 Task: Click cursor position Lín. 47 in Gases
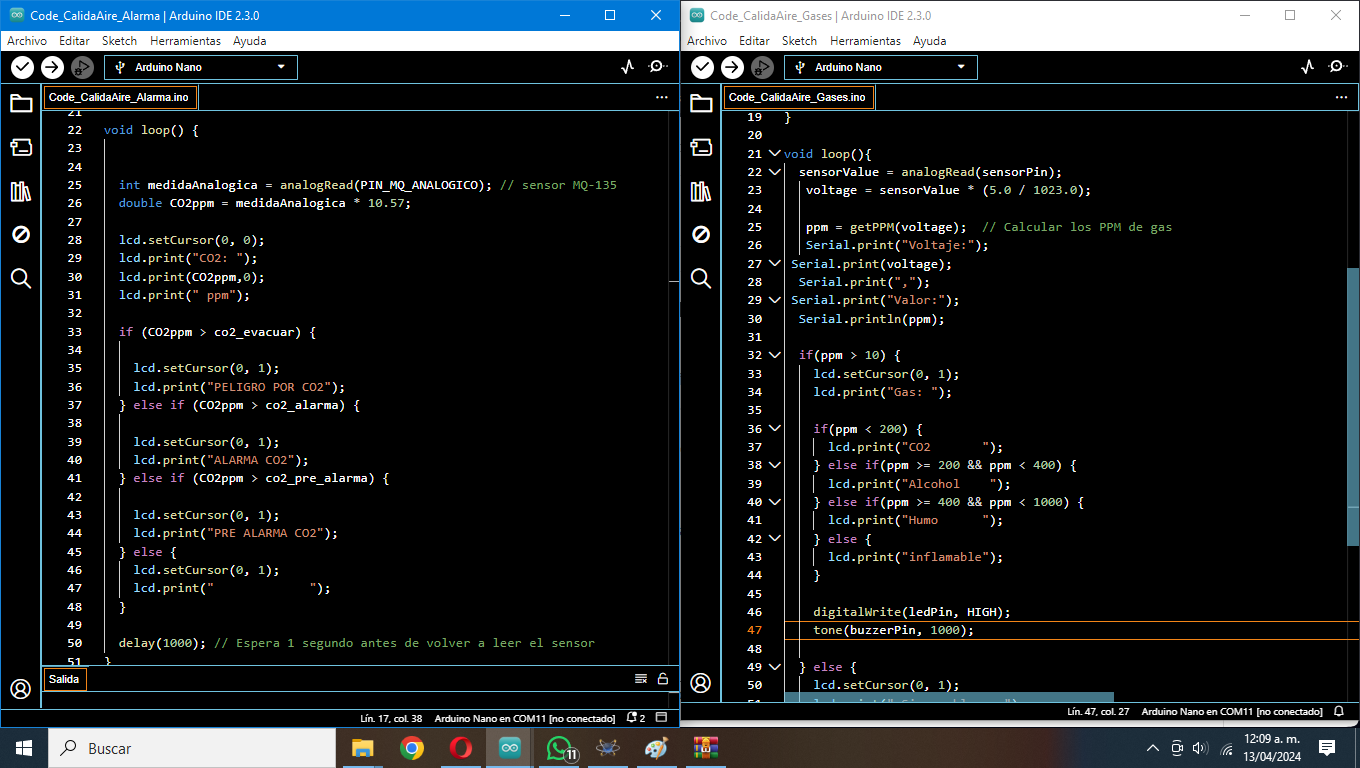tap(1098, 712)
